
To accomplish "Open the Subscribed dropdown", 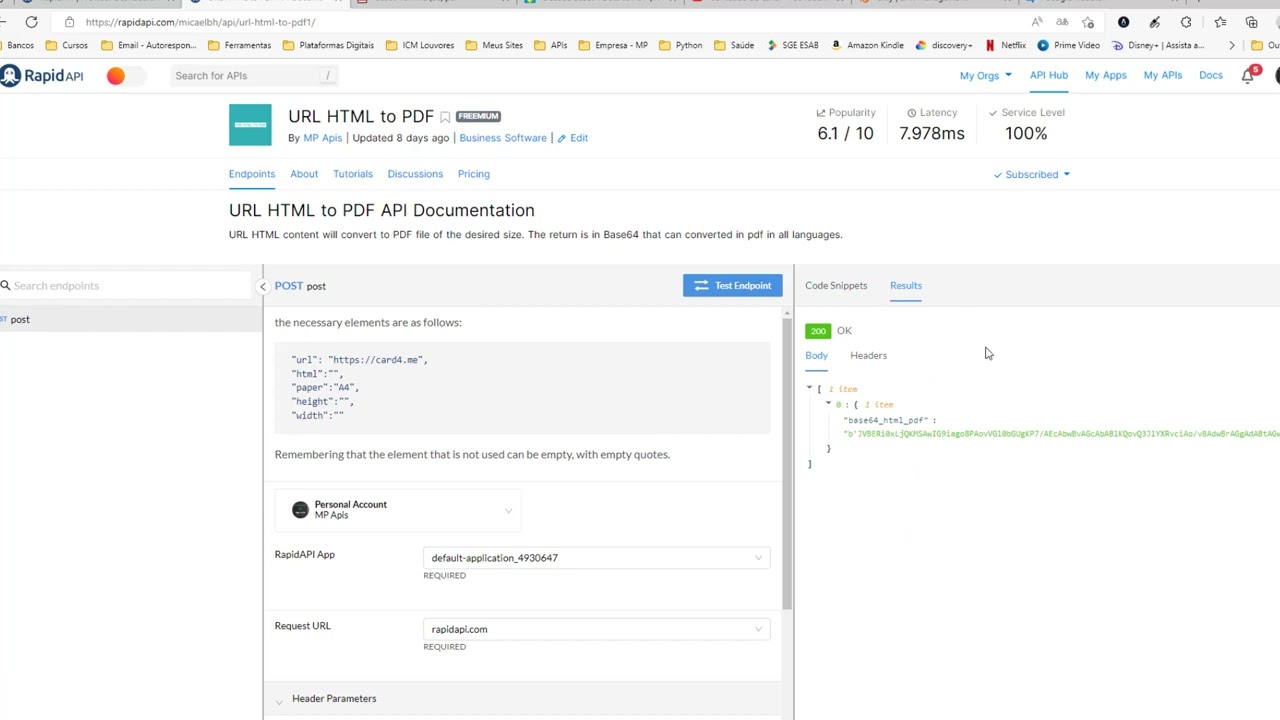I will point(1031,175).
